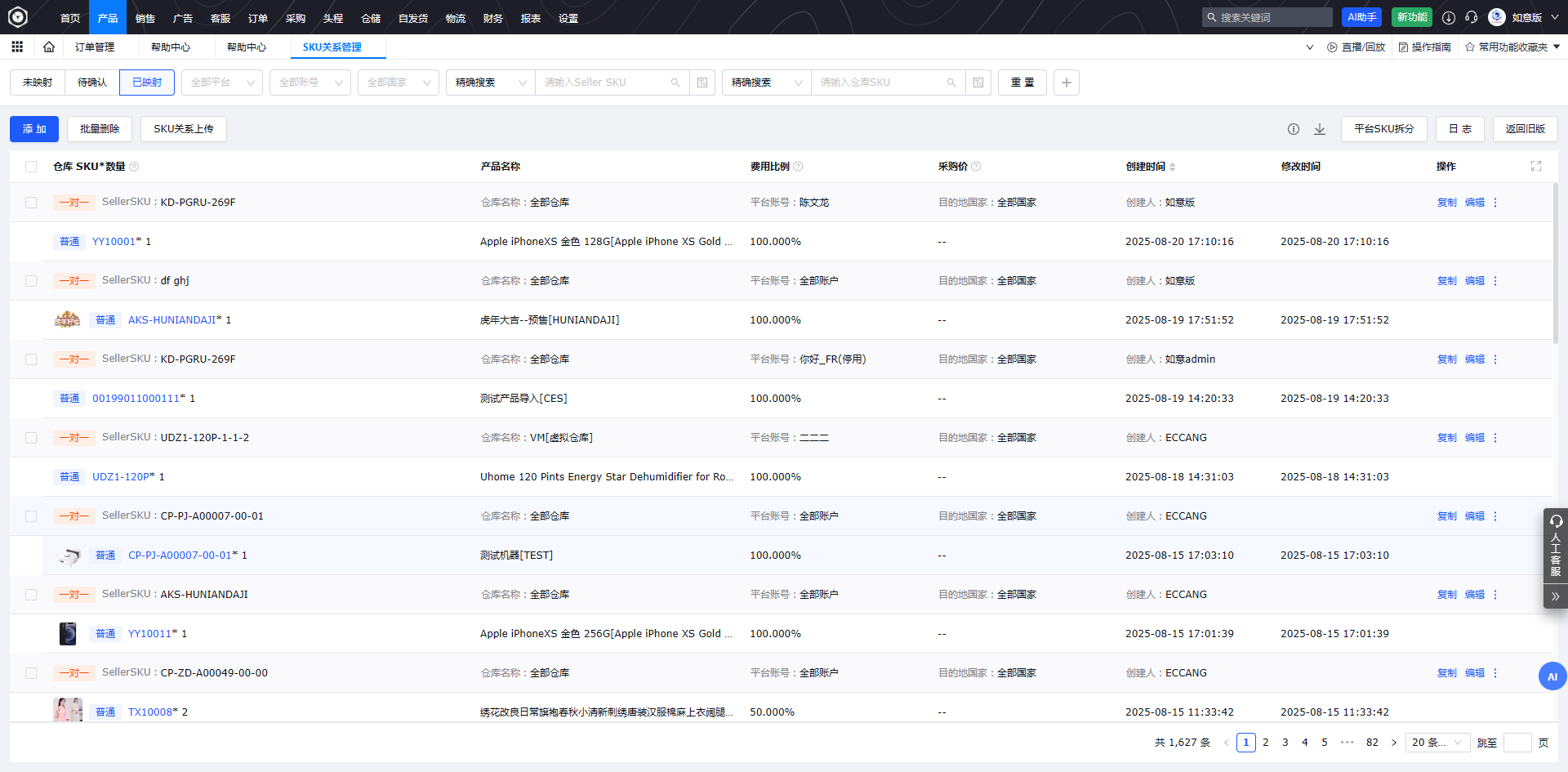
Task: Open the headset customer support icon
Action: tap(1472, 17)
